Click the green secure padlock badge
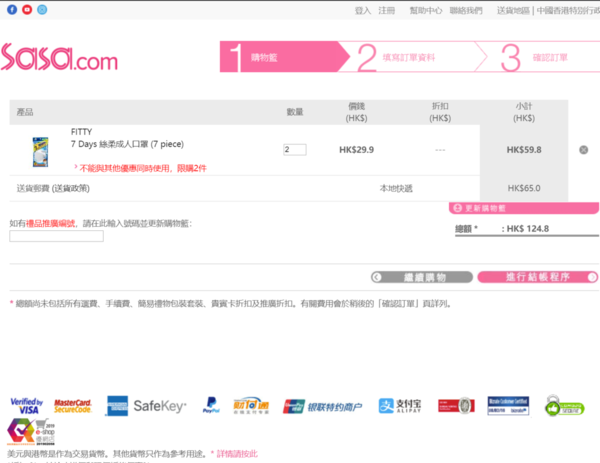 564,406
